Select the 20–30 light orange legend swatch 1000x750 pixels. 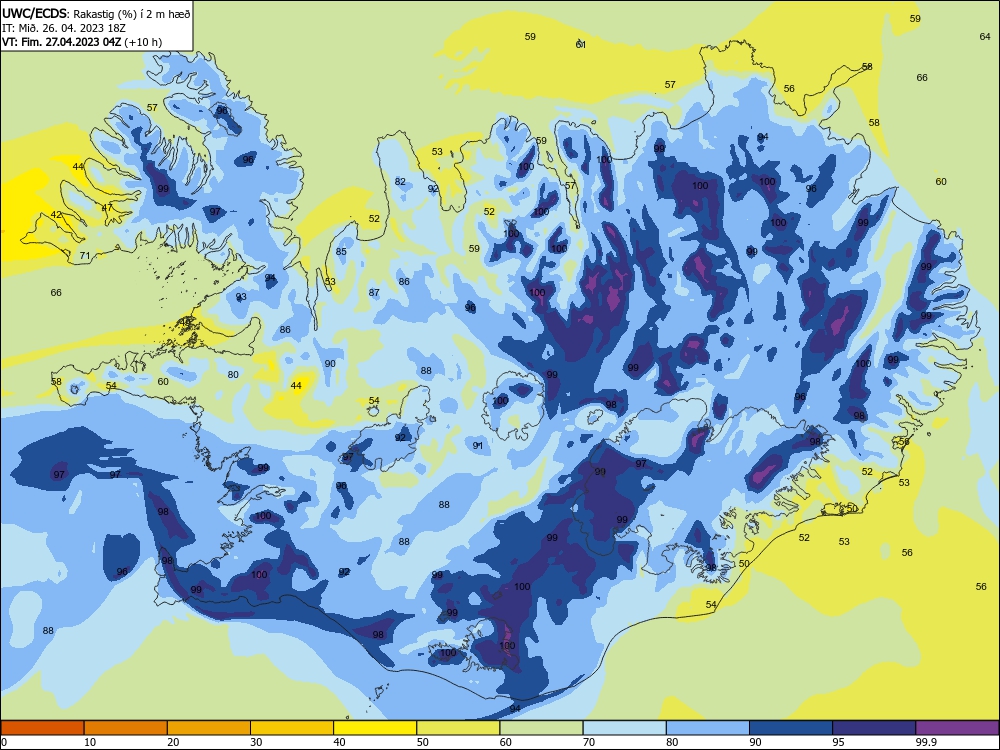(209, 728)
